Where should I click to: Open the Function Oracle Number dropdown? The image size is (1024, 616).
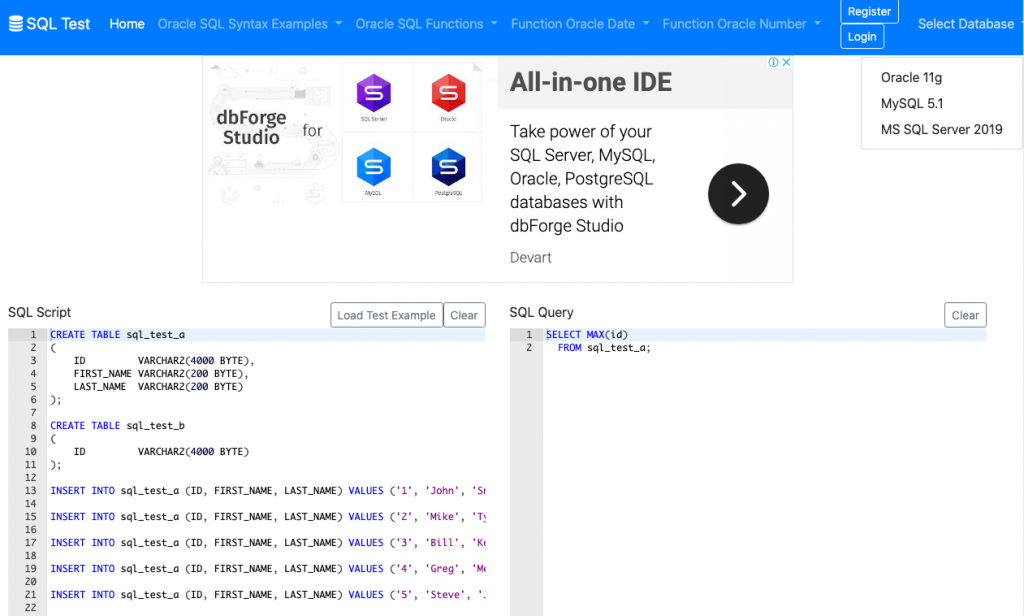pos(742,24)
